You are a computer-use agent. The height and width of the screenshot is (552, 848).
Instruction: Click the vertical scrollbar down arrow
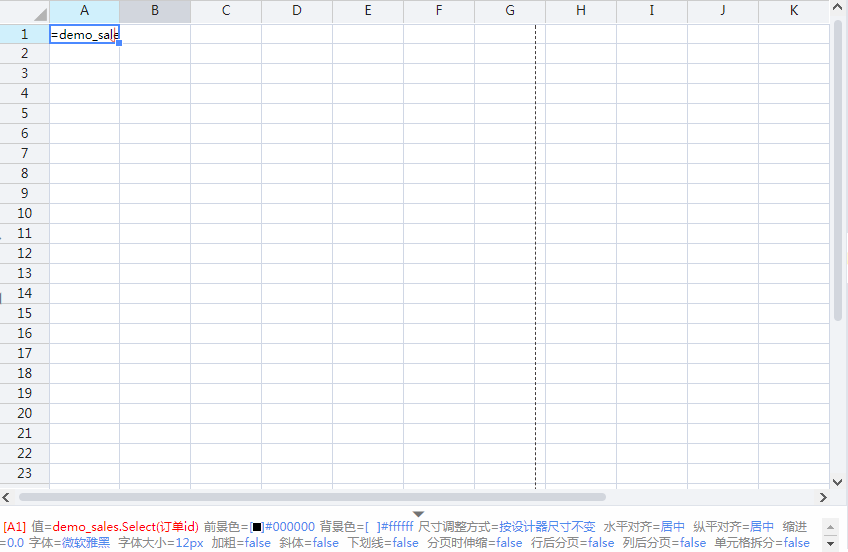pos(838,478)
